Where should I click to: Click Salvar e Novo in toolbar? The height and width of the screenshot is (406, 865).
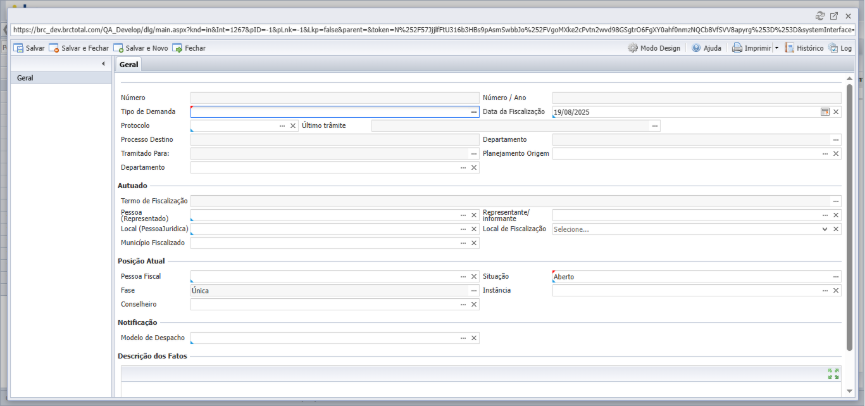(x=141, y=49)
